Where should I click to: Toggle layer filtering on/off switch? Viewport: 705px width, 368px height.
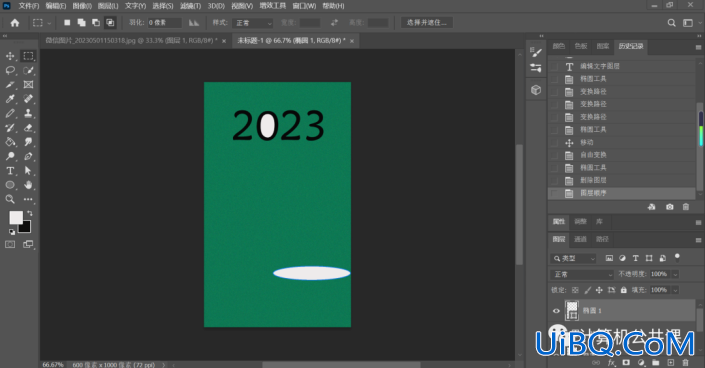677,258
